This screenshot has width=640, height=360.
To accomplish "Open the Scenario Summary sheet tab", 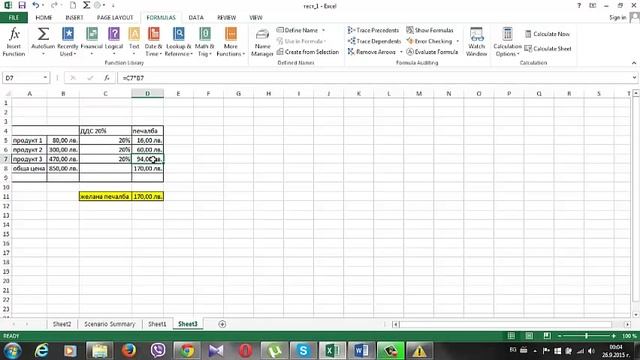I will point(109,324).
